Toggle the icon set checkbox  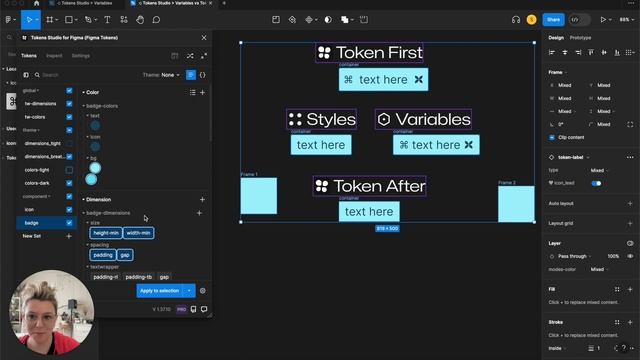[x=69, y=210]
